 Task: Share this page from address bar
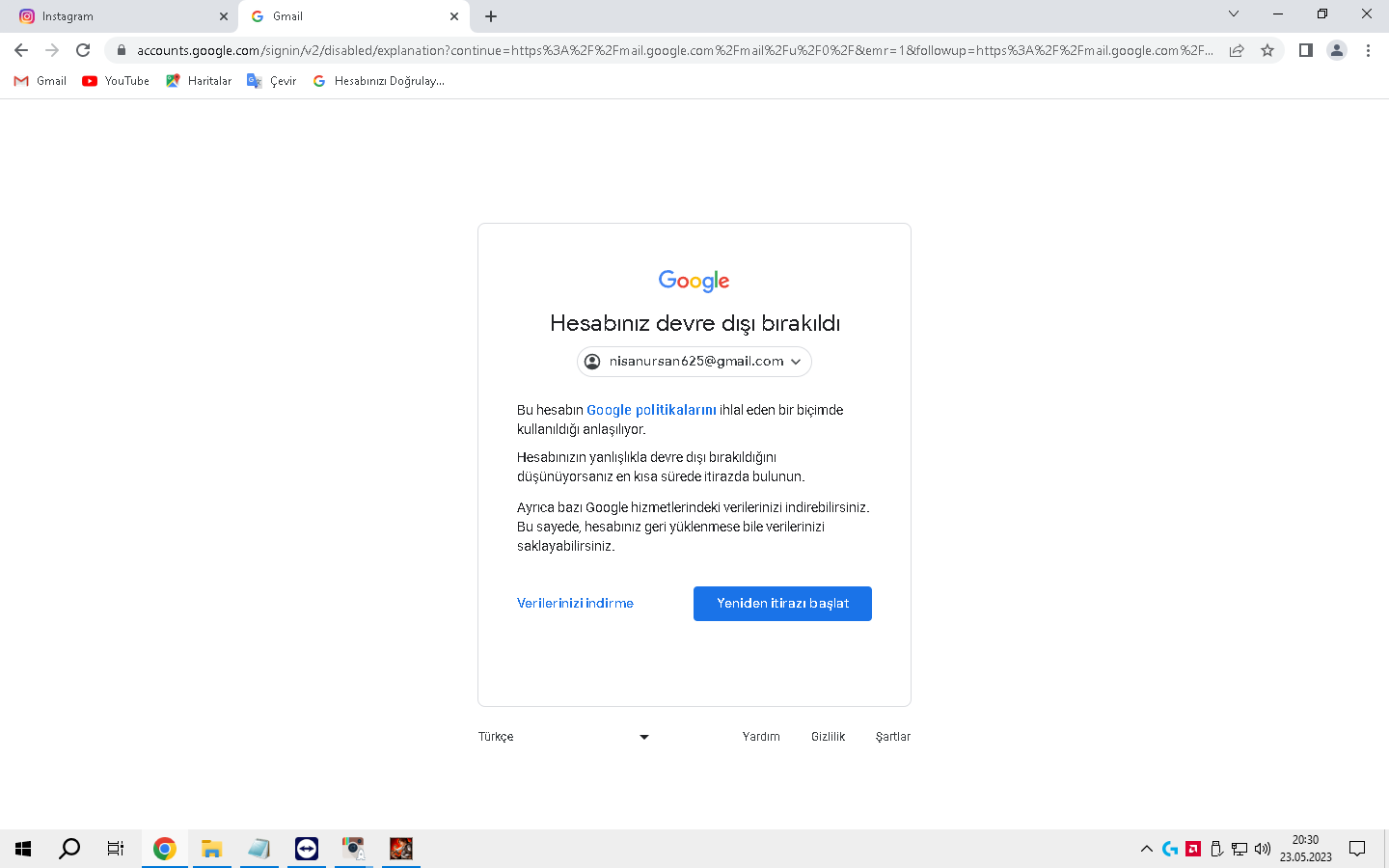click(1237, 50)
